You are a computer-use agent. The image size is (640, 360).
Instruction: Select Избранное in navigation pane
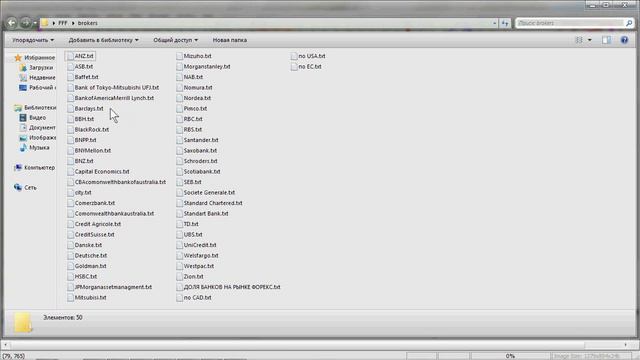[x=39, y=58]
